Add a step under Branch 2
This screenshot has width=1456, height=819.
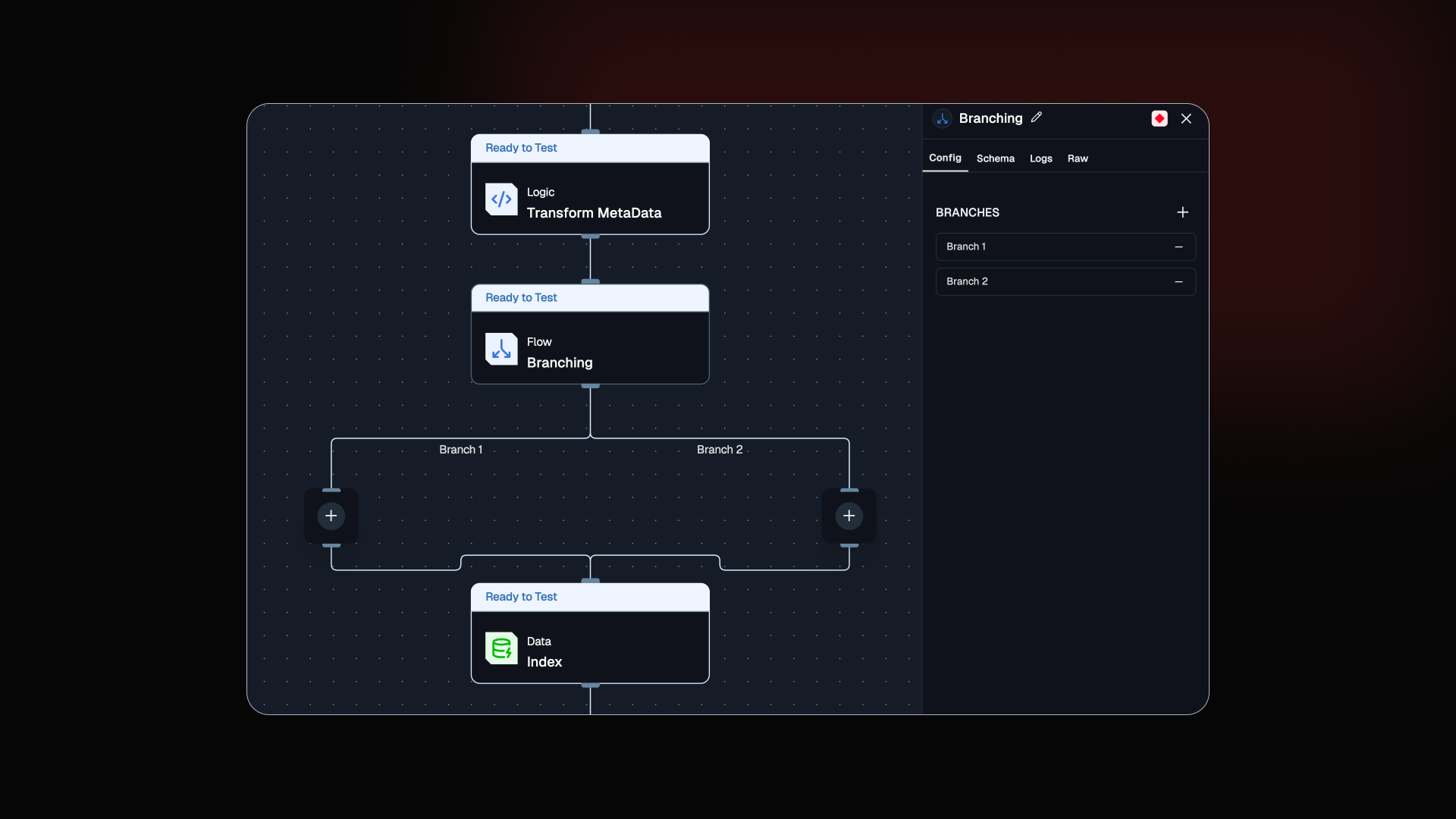coord(849,516)
